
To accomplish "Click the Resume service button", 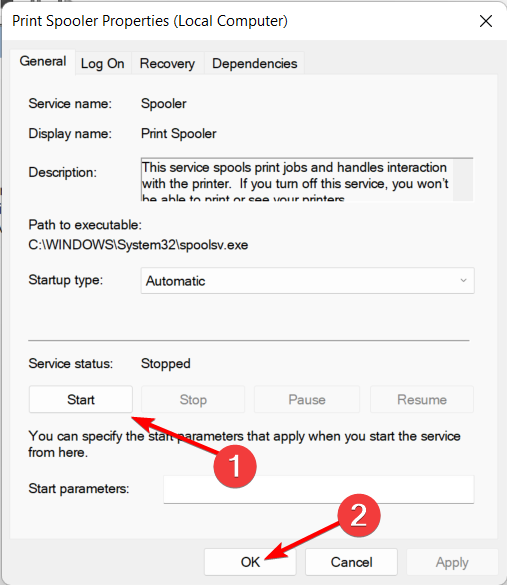I will (422, 400).
